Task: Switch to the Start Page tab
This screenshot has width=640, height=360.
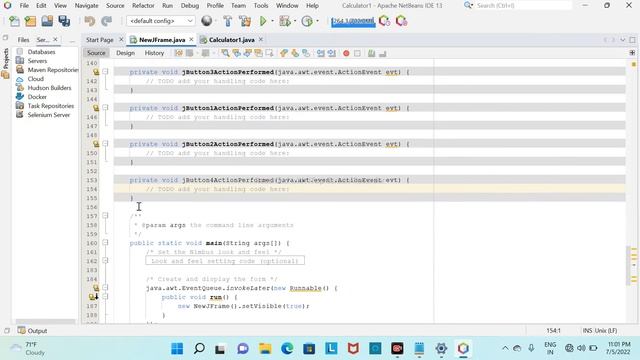Action: pyautogui.click(x=100, y=40)
